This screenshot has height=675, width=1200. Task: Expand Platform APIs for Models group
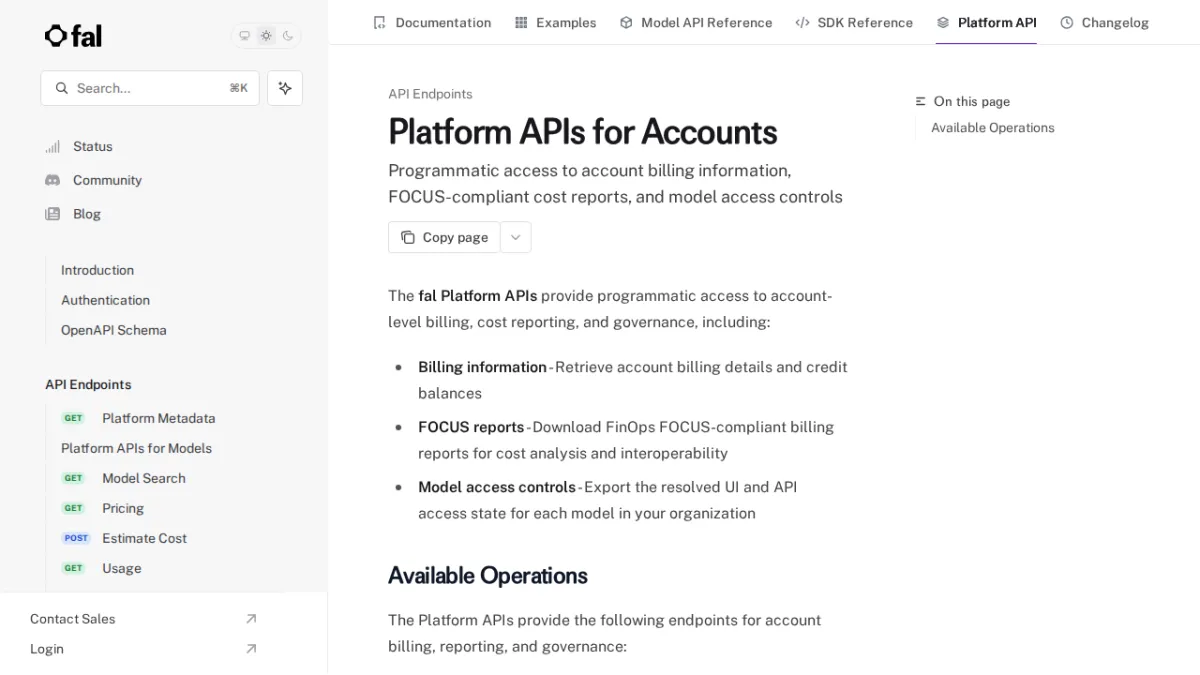136,448
